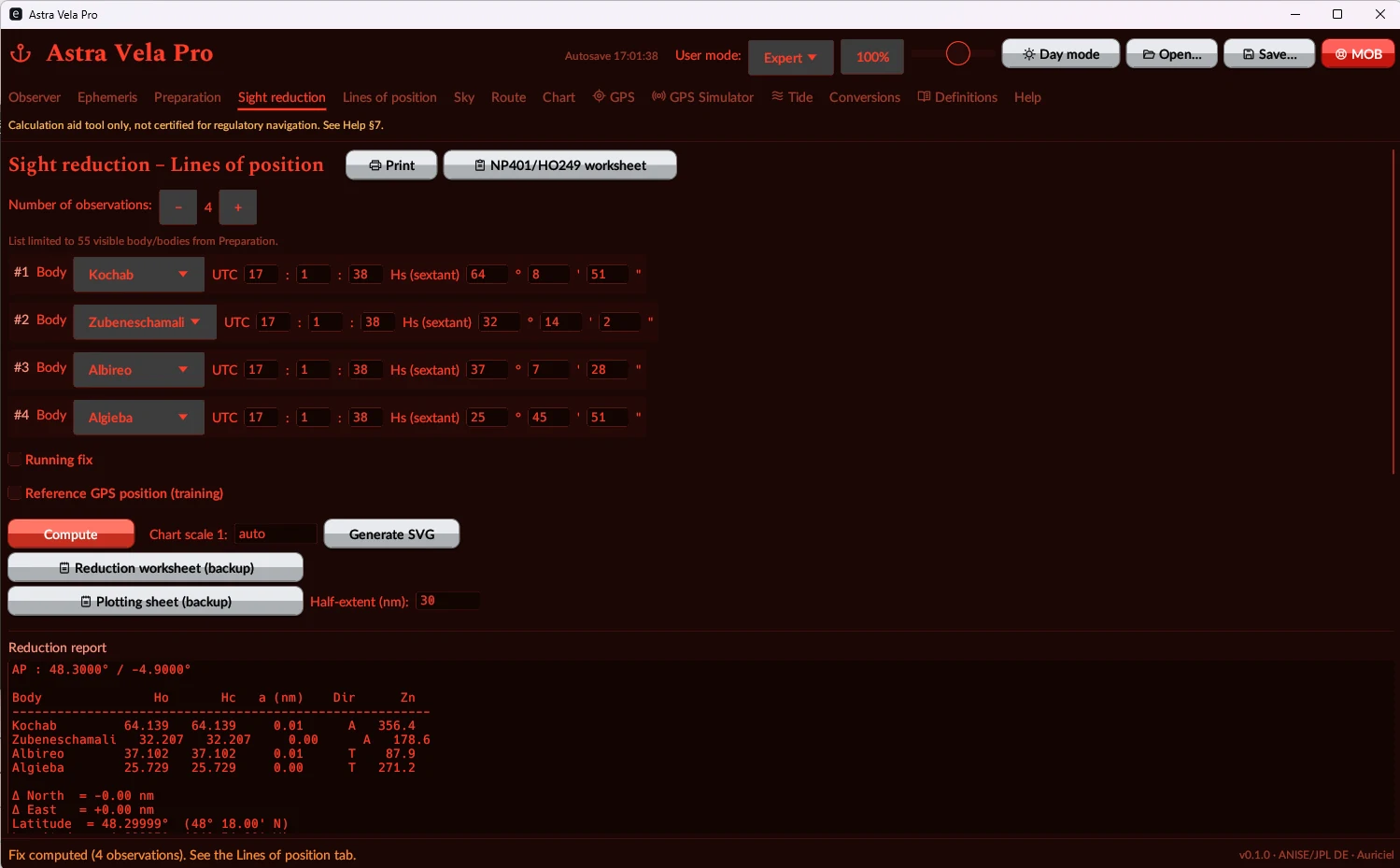Open the User mode Expert dropdown
Viewport: 1400px width, 868px height.
click(791, 58)
